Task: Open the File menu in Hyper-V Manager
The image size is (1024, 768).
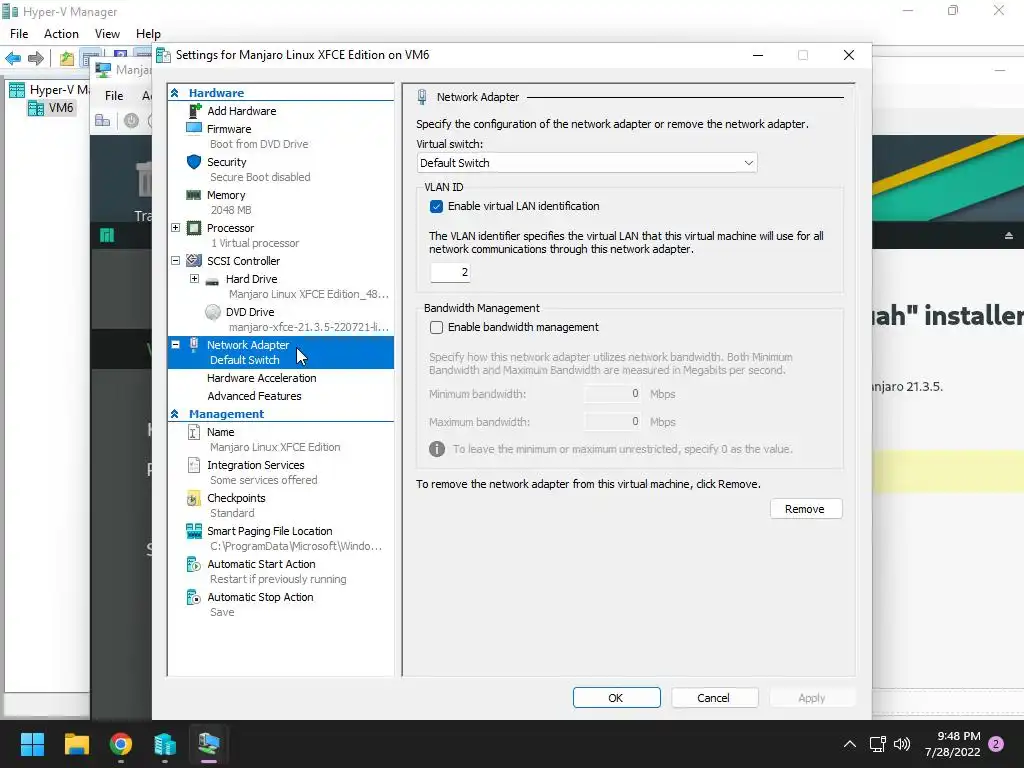Action: click(19, 34)
